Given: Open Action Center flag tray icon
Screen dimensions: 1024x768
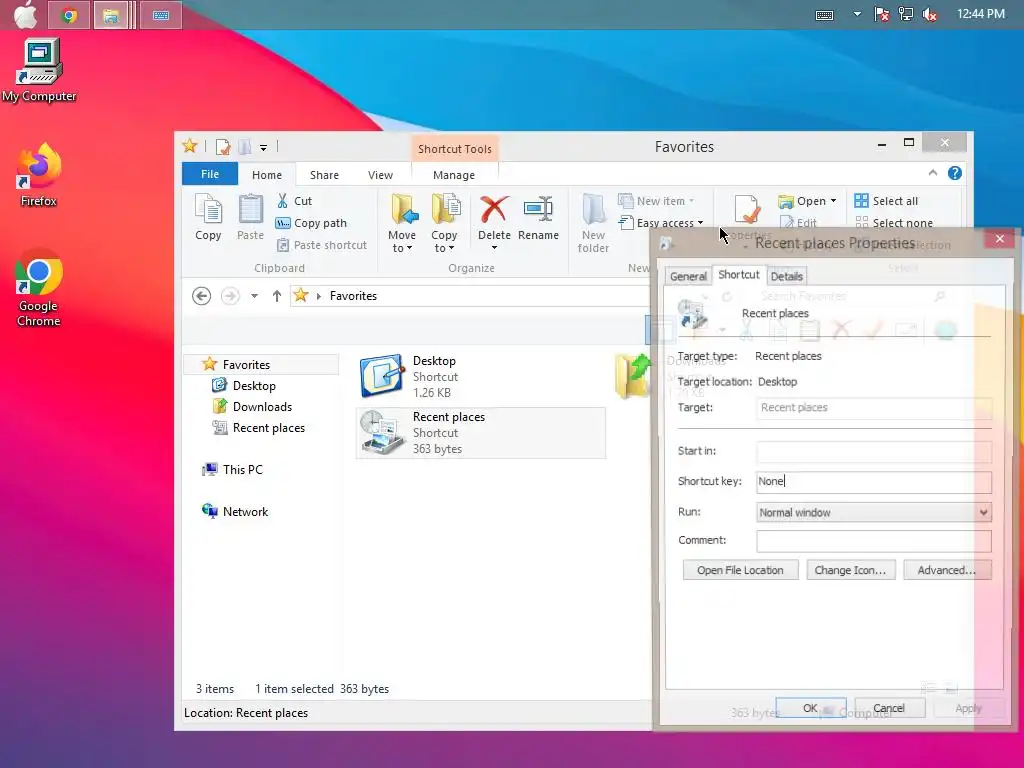Looking at the screenshot, I should (882, 14).
